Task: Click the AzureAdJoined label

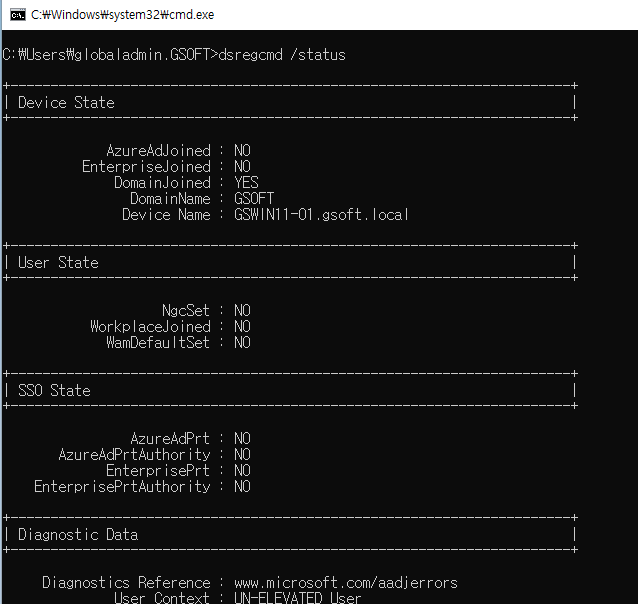Action: click(159, 151)
